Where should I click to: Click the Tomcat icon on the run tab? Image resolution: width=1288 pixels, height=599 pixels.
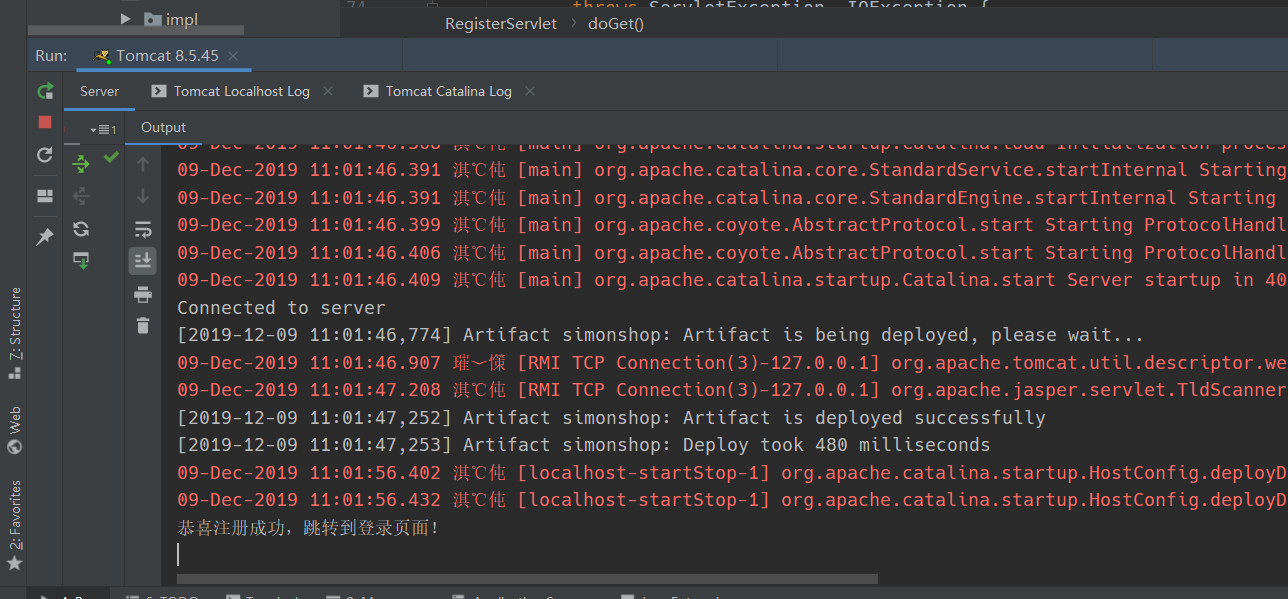point(102,56)
